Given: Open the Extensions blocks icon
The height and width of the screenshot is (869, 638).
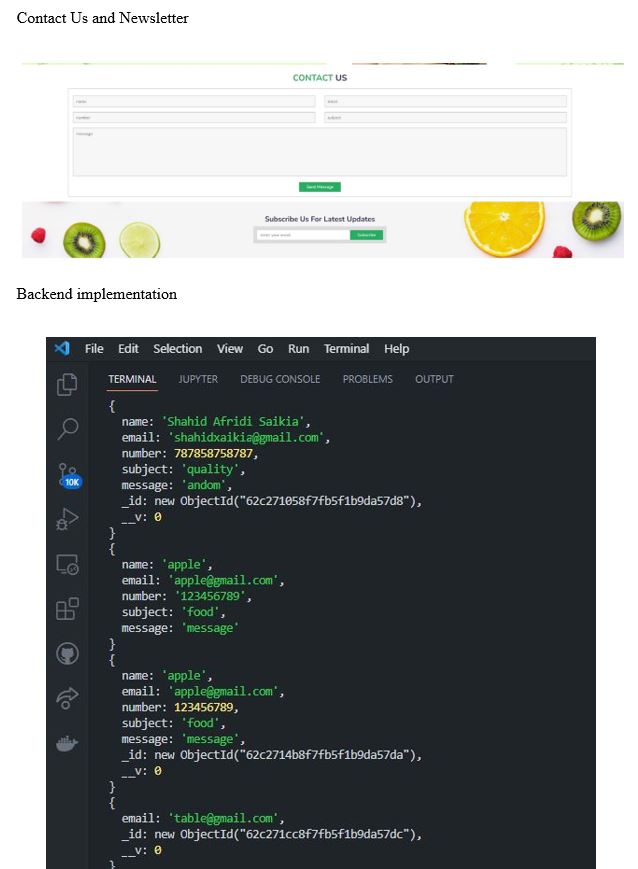Looking at the screenshot, I should tap(67, 609).
